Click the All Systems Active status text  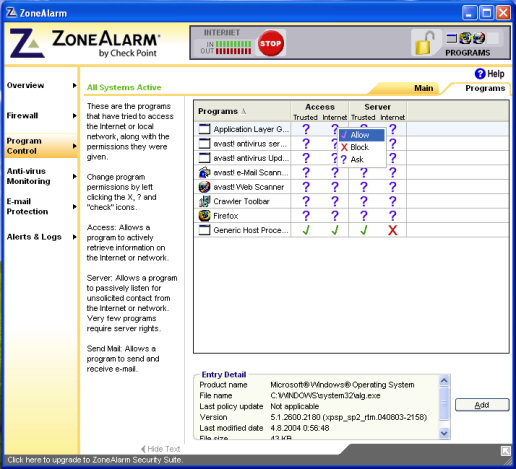click(124, 87)
